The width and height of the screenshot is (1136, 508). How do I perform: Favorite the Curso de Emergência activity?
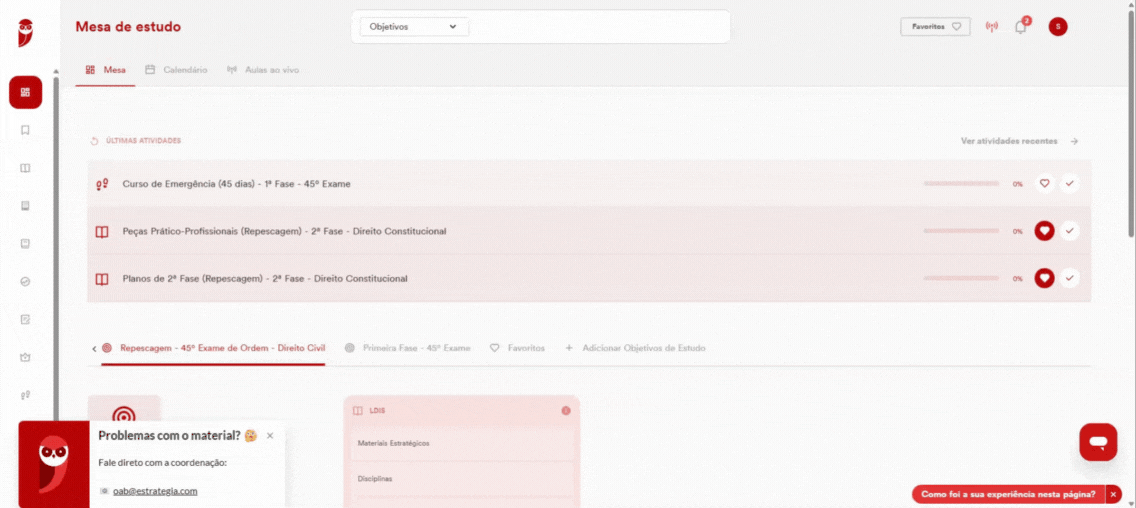(1044, 184)
